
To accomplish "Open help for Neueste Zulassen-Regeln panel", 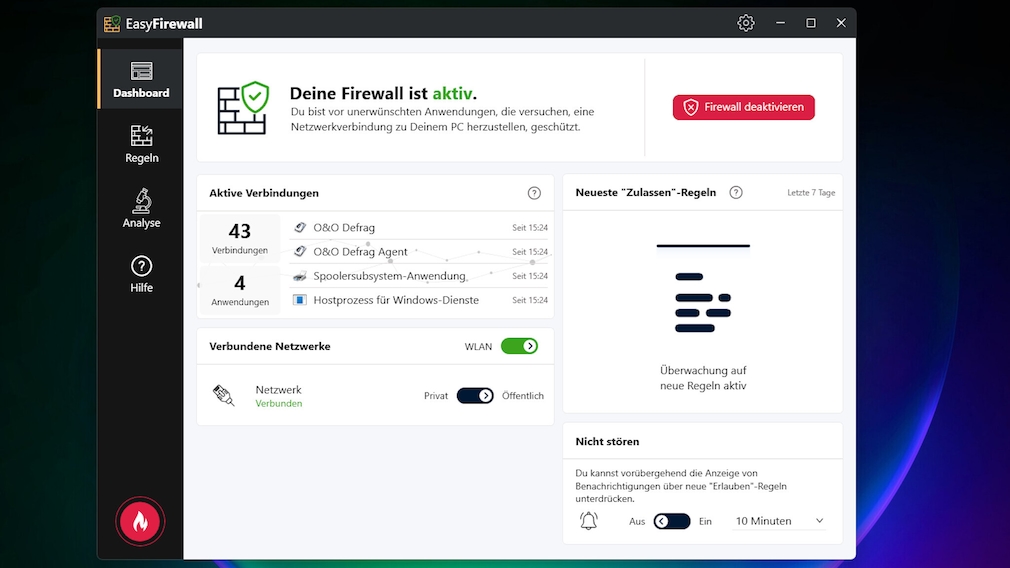I will (x=736, y=193).
